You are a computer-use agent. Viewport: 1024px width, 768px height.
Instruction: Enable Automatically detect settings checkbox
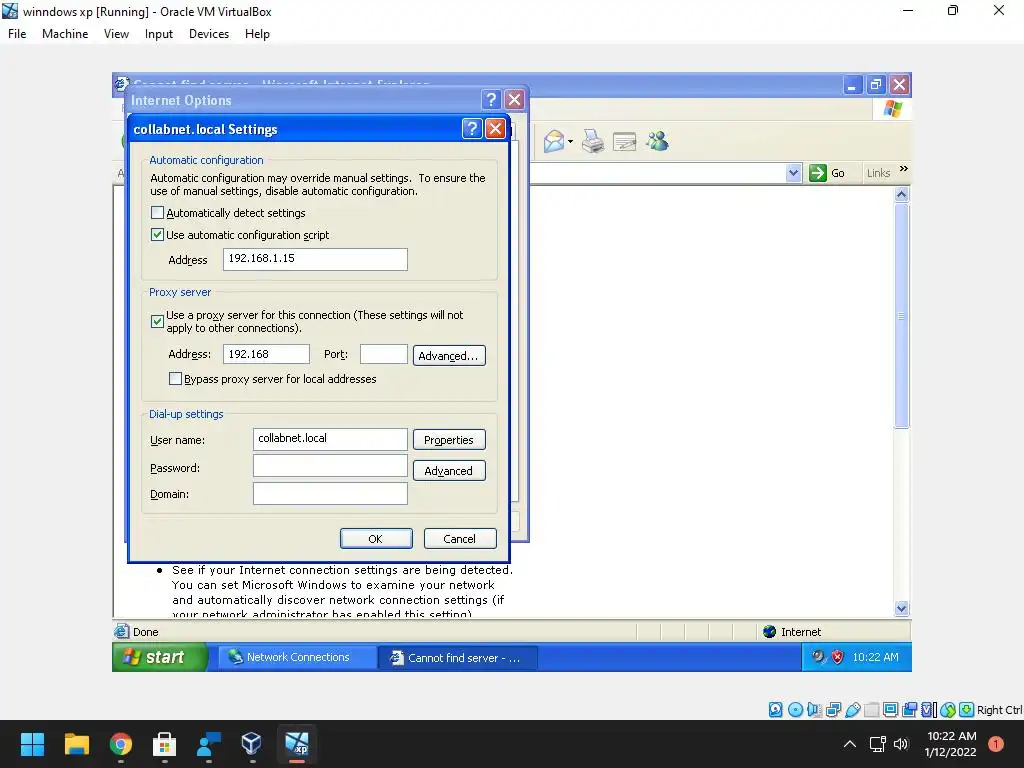(157, 213)
